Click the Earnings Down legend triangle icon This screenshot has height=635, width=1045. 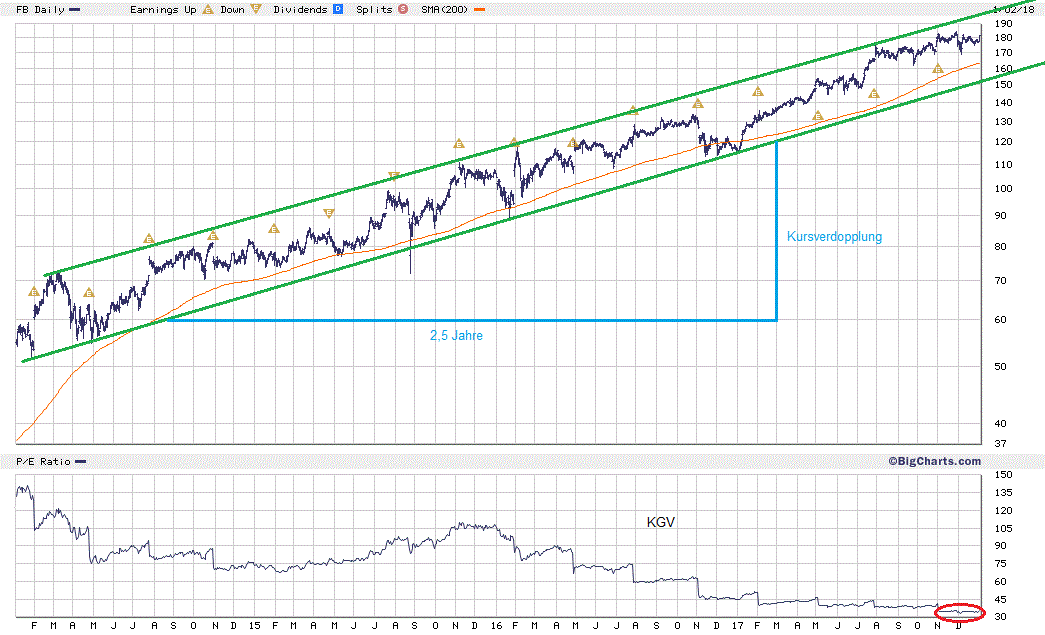(255, 9)
